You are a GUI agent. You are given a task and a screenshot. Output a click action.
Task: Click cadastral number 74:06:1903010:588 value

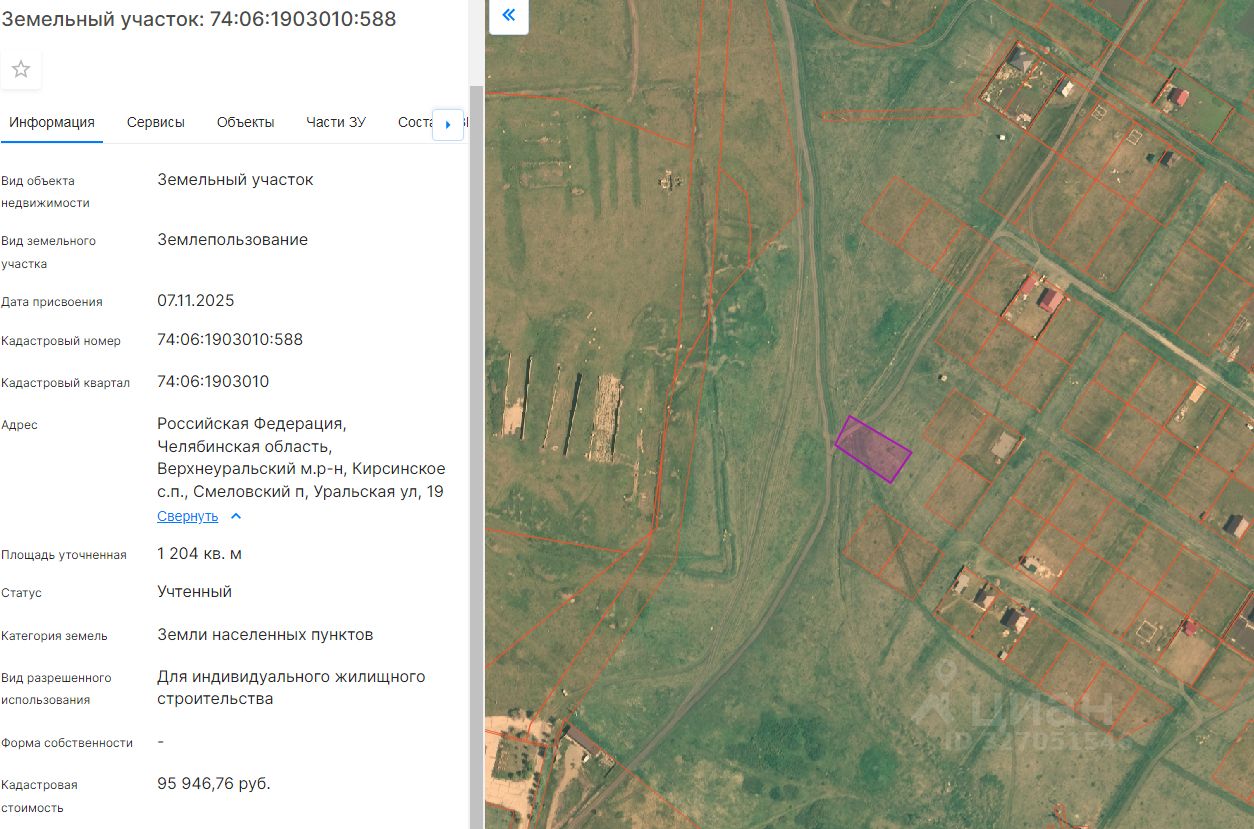(230, 340)
